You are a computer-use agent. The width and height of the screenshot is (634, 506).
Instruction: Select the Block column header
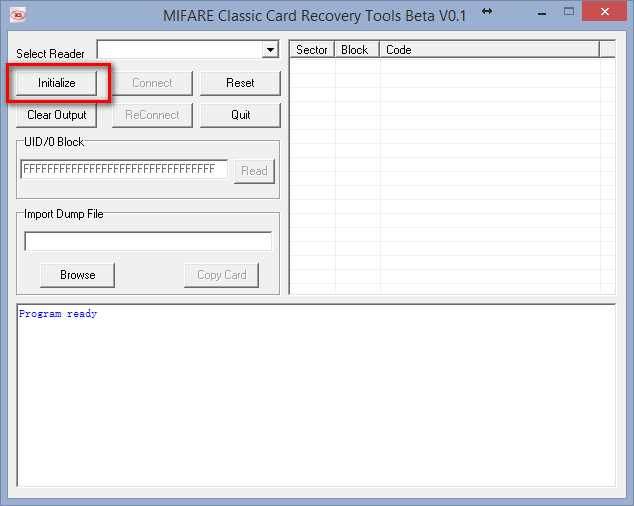pyautogui.click(x=357, y=50)
